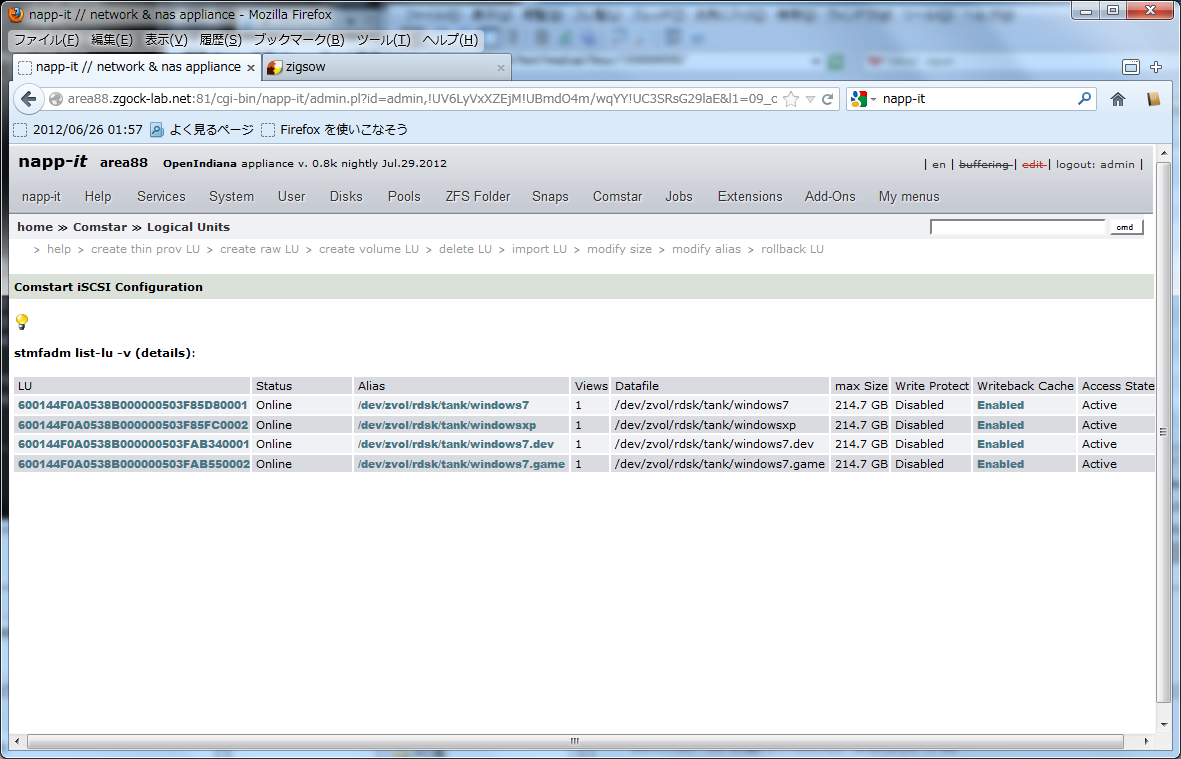Open the Google search engine dropdown
Image resolution: width=1181 pixels, height=759 pixels.
click(x=863, y=99)
